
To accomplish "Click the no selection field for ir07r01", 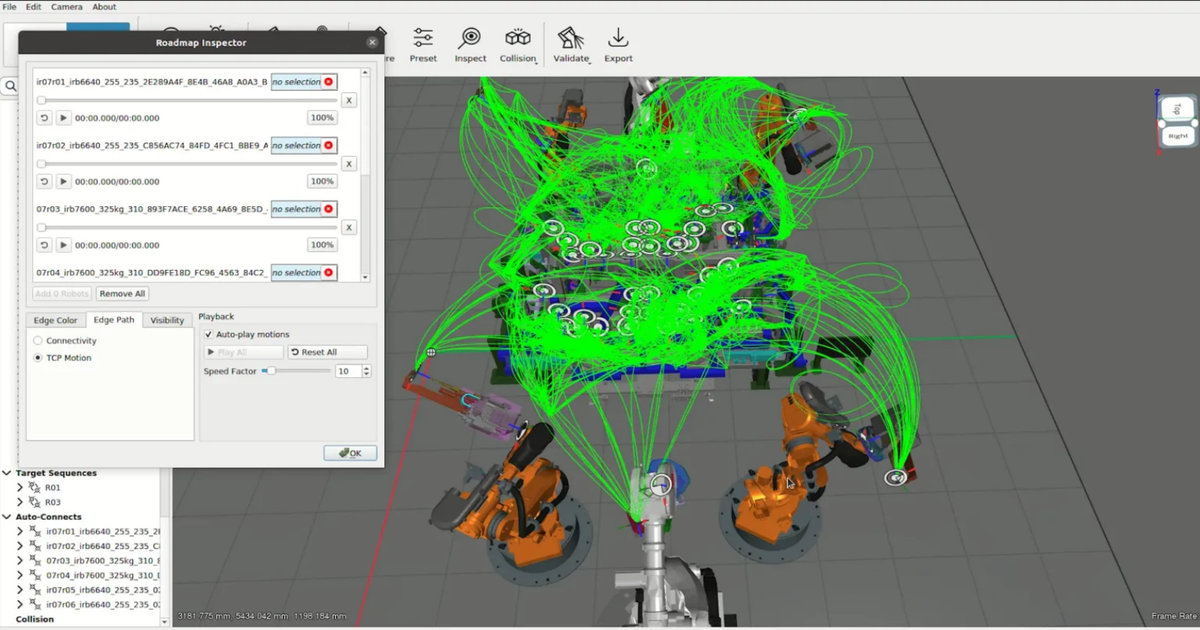I will pos(303,81).
